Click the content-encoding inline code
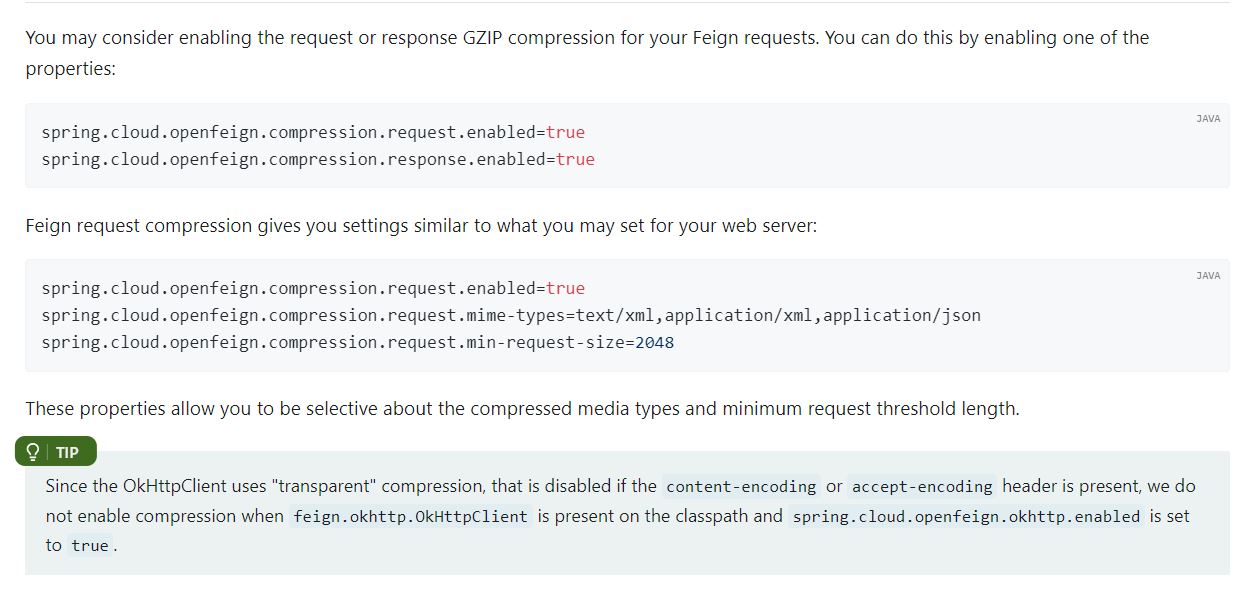Viewport: 1248px width, 593px height. [x=741, y=487]
